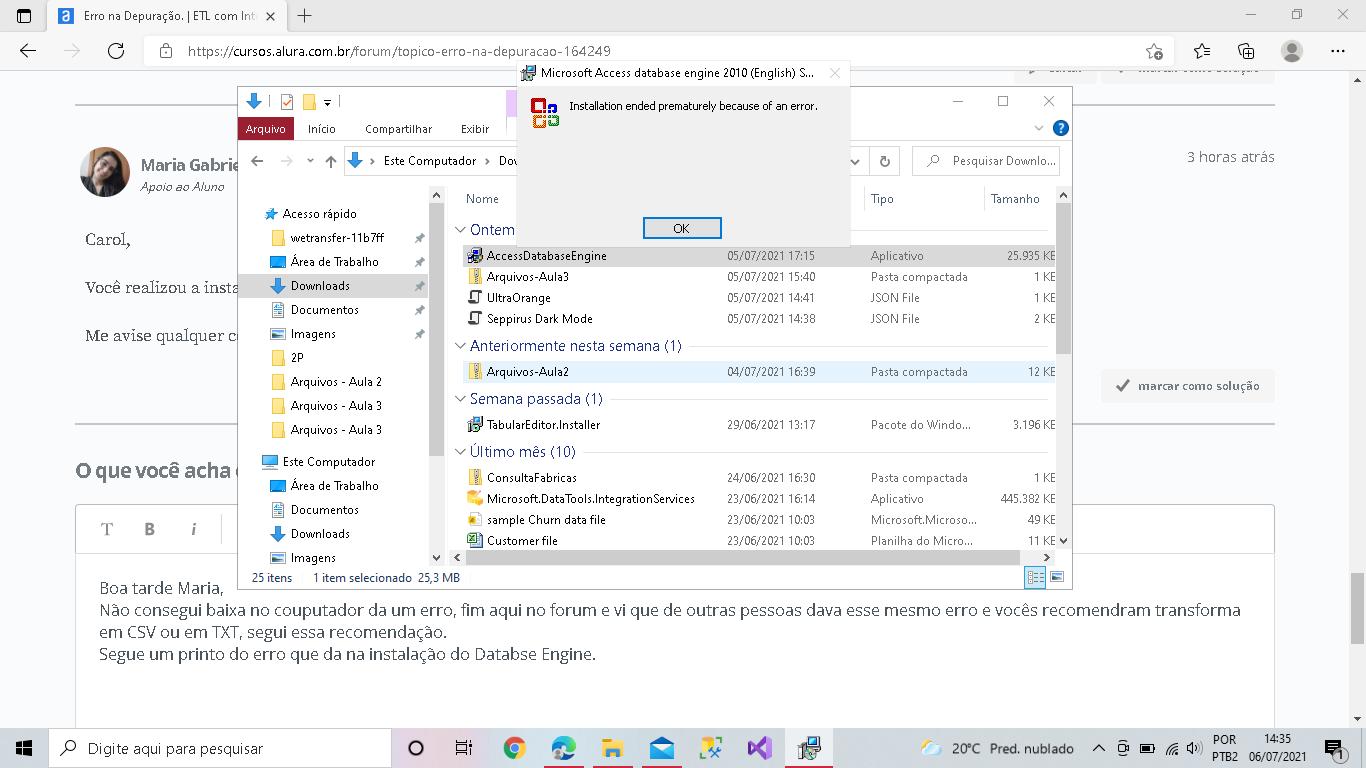Screen dimensions: 1366x768
Task: Go back in File Explorer
Action: coord(258,161)
